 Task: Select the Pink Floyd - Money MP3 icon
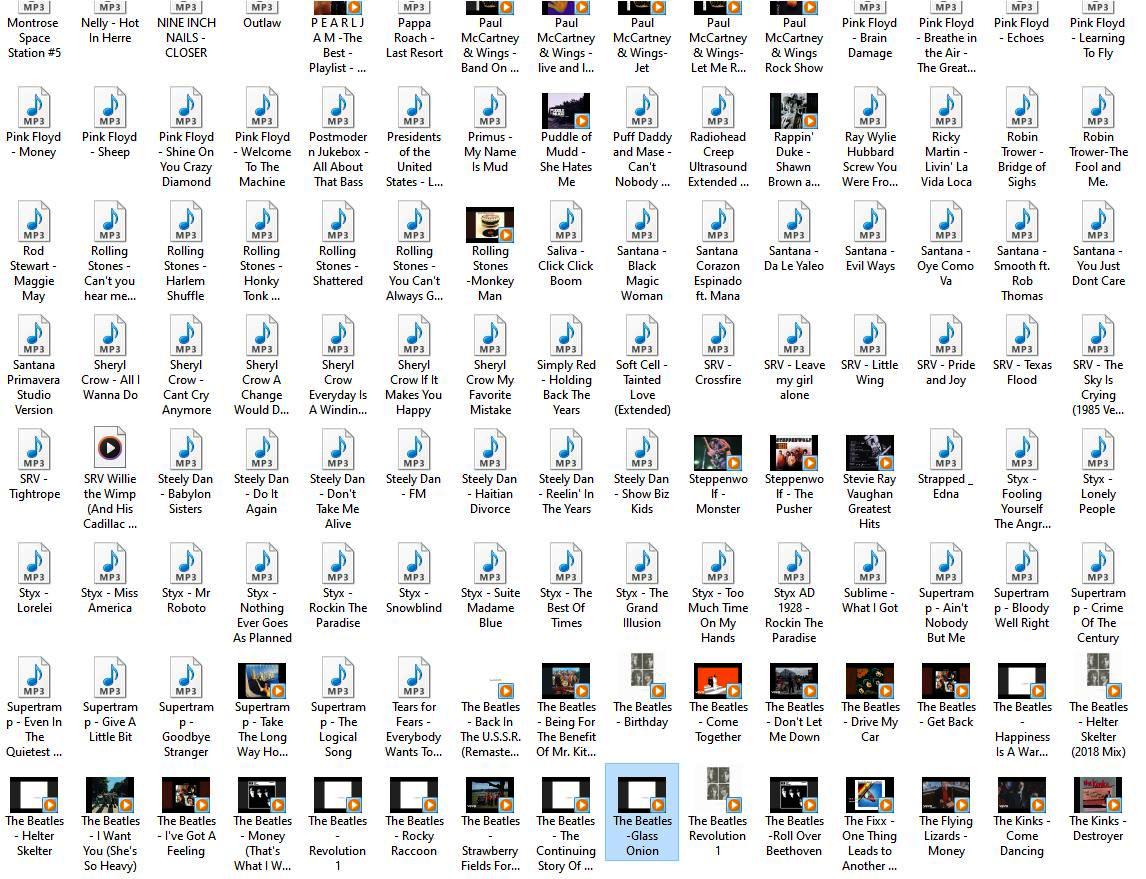pyautogui.click(x=34, y=108)
